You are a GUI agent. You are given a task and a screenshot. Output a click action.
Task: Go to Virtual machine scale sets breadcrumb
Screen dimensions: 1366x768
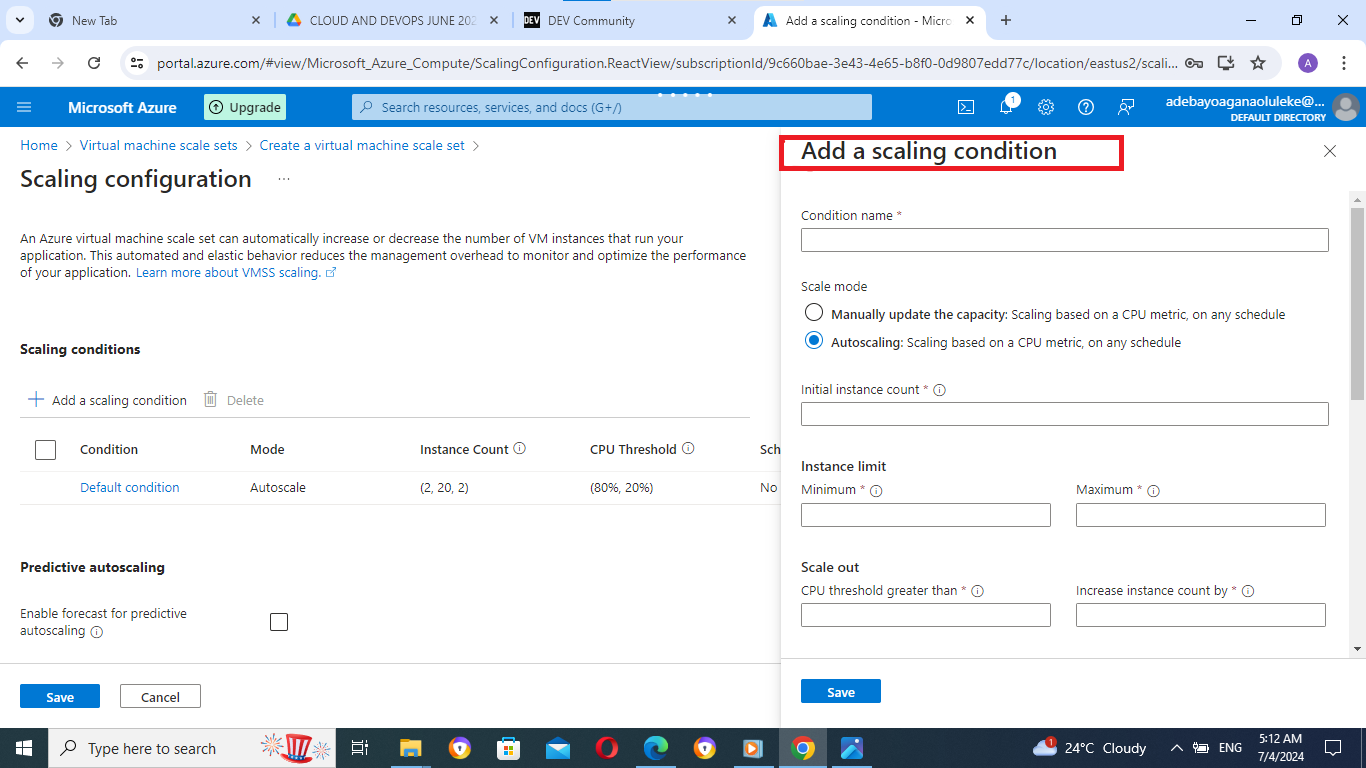[x=159, y=145]
